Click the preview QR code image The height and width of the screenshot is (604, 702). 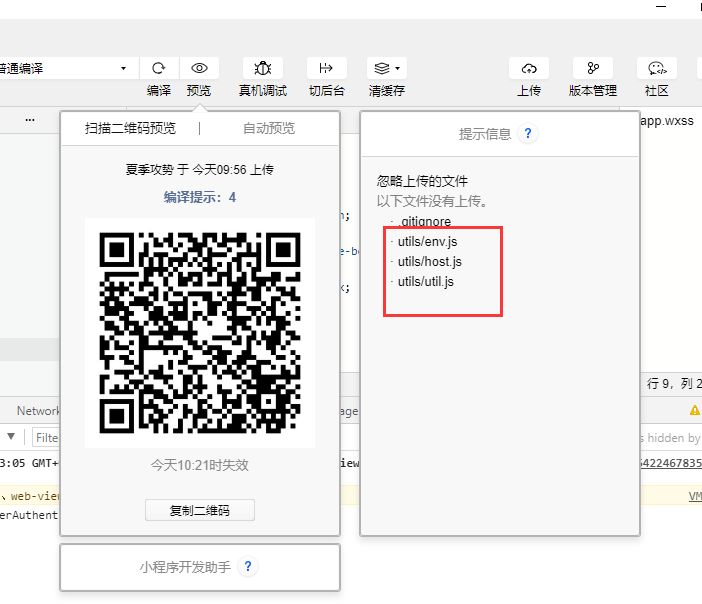(200, 333)
